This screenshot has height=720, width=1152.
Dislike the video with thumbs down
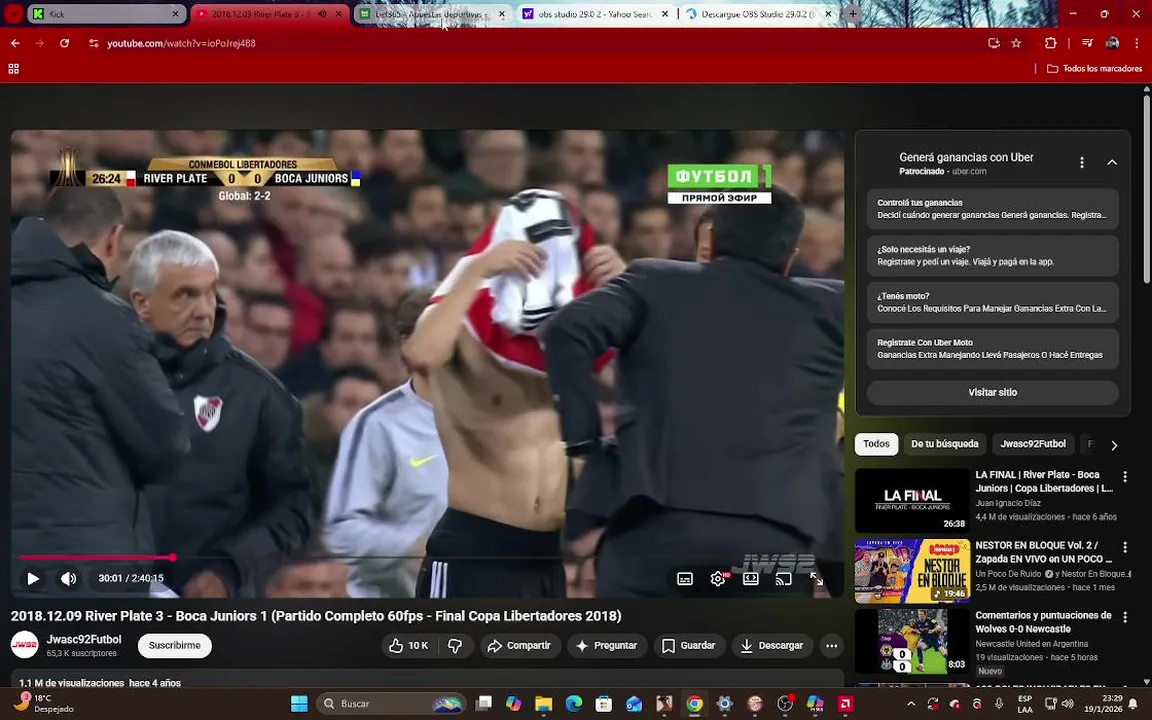pos(456,646)
